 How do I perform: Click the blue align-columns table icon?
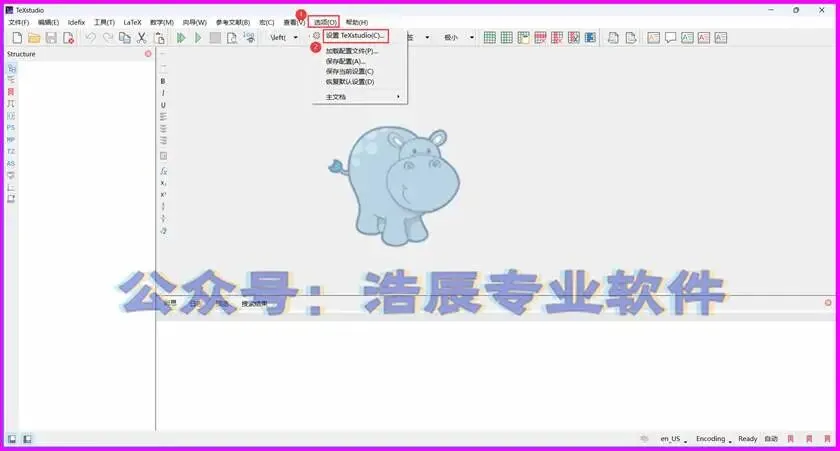(x=590, y=37)
